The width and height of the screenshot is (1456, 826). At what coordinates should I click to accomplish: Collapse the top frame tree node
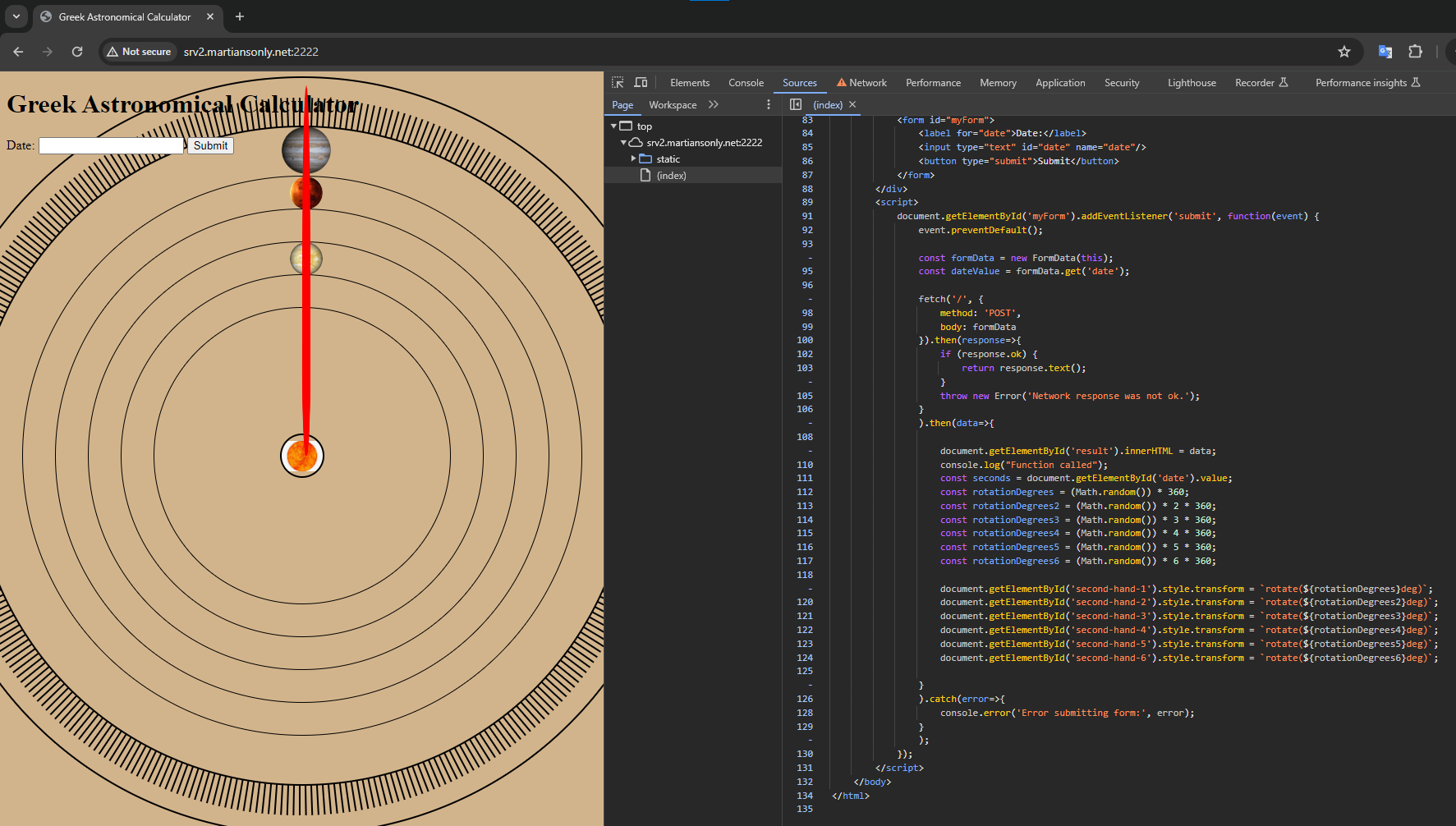click(613, 126)
